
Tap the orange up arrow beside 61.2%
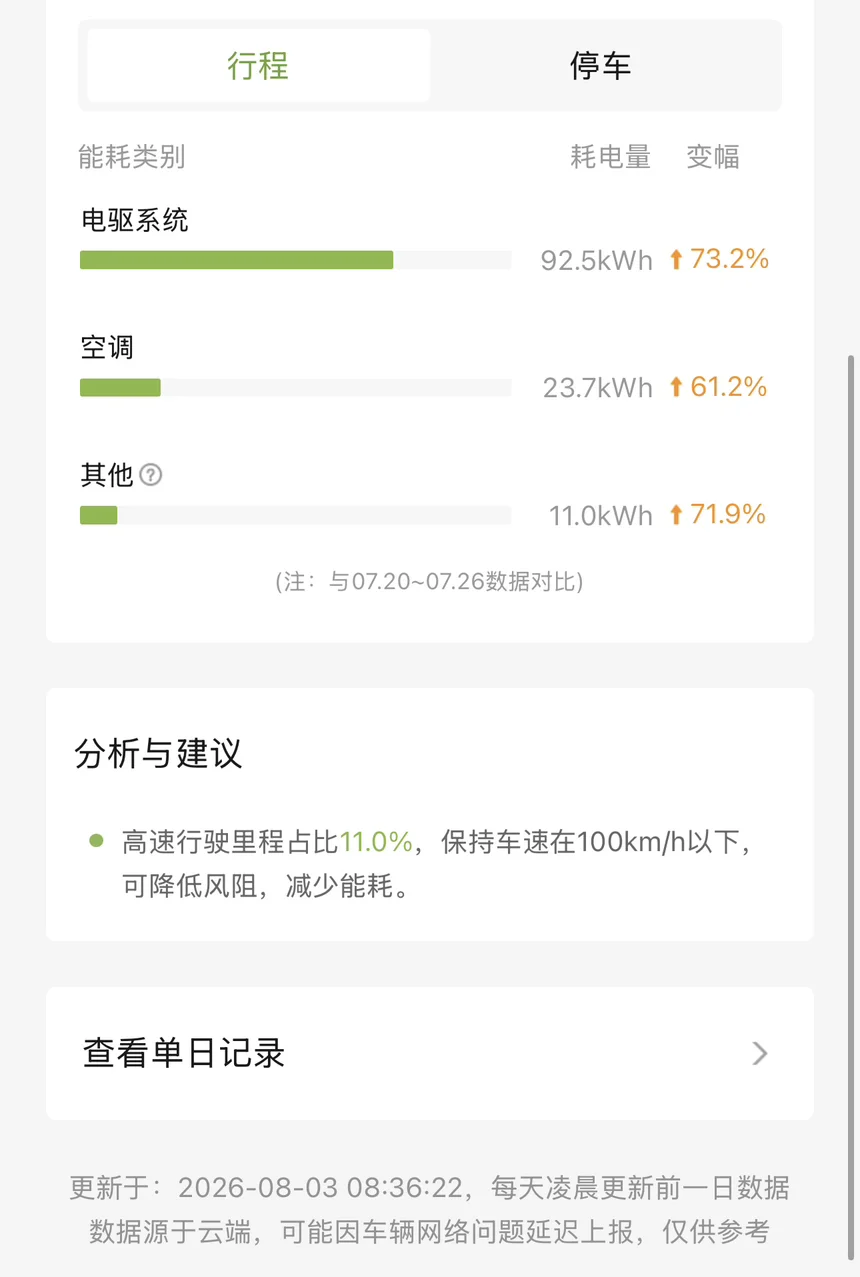(x=676, y=387)
